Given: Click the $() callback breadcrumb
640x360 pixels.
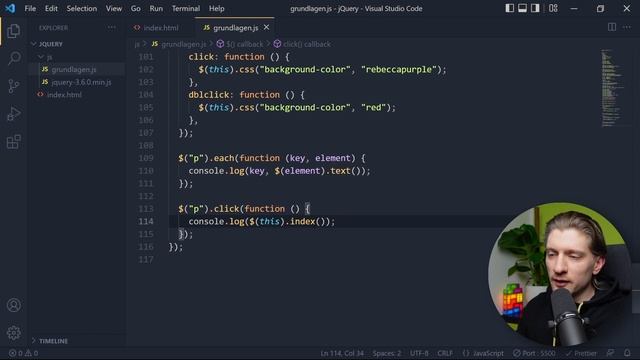Looking at the screenshot, I should coord(244,44).
